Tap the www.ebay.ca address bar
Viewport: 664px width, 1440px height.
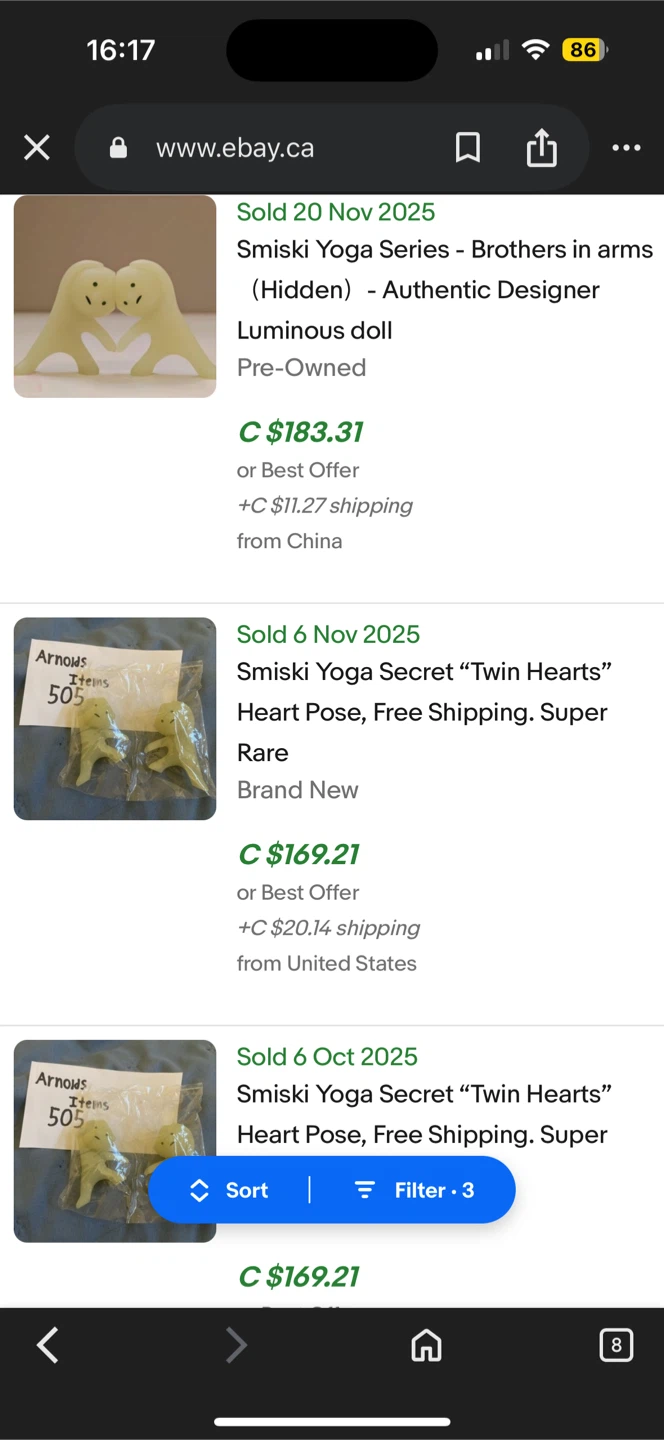(x=235, y=148)
